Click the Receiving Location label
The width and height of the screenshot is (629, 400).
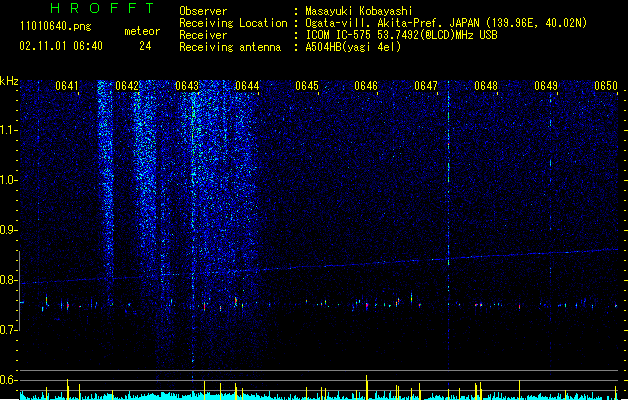(x=233, y=23)
